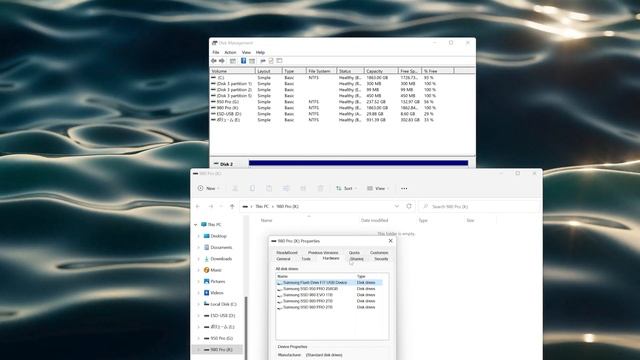Go up one level in Explorer
Viewport: 640px width, 360px height.
pos(232,207)
